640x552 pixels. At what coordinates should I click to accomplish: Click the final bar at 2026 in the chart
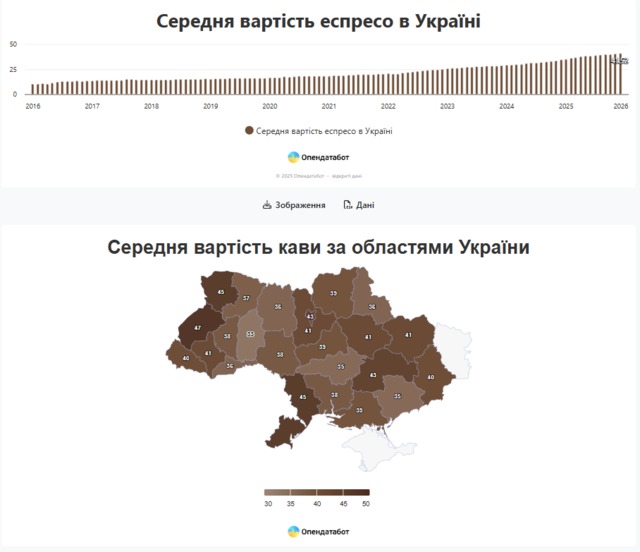pos(620,74)
